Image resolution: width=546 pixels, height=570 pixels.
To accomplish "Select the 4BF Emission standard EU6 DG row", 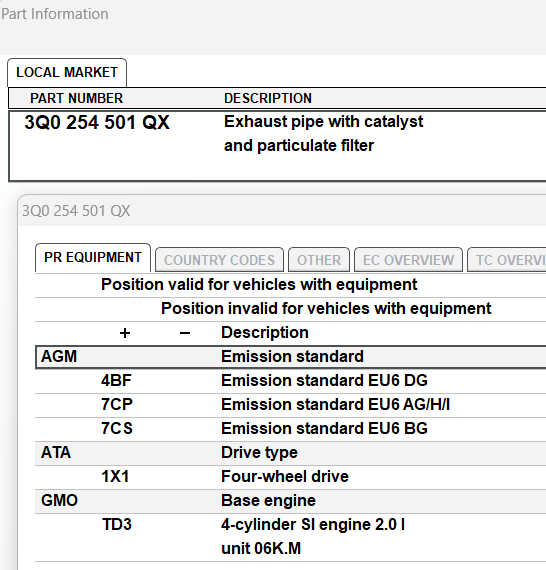I will pyautogui.click(x=291, y=381).
